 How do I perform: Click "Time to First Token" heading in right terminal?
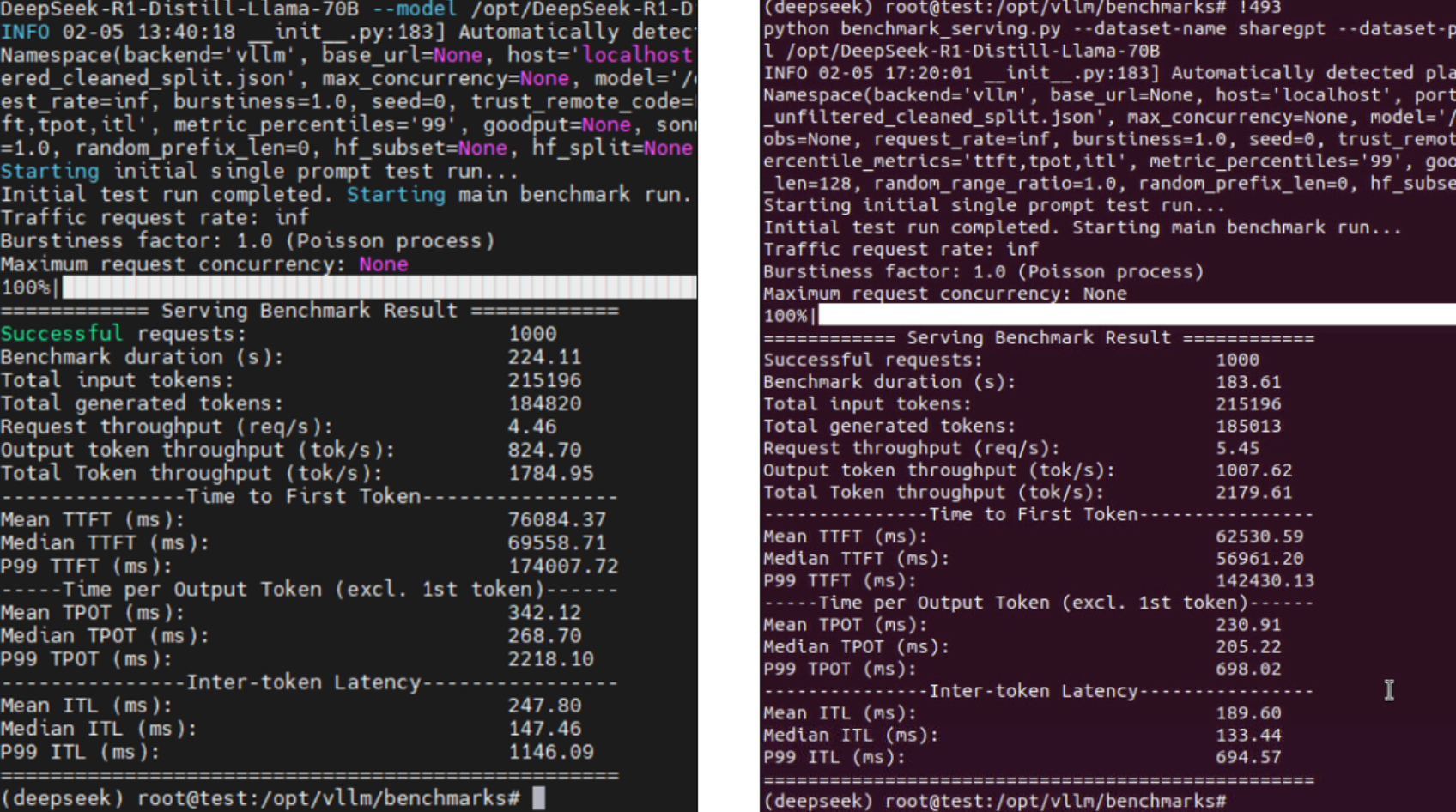1034,514
